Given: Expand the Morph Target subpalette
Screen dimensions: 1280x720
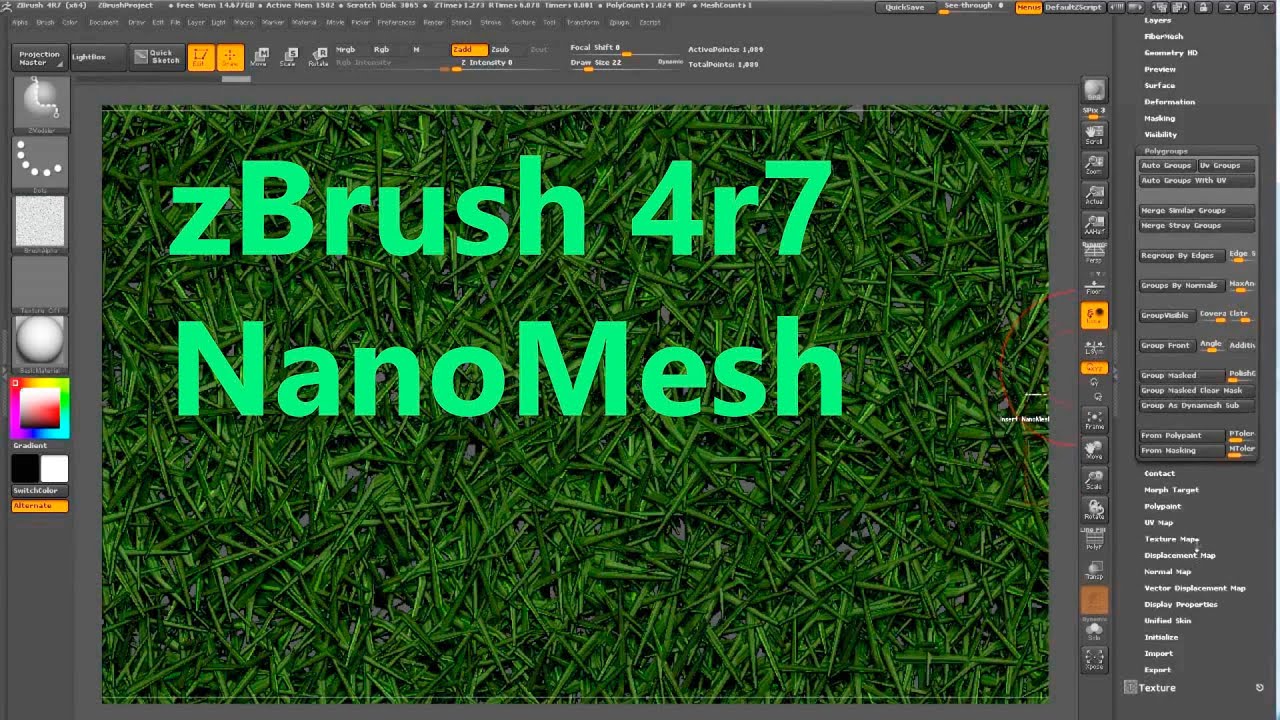Looking at the screenshot, I should click(1172, 490).
